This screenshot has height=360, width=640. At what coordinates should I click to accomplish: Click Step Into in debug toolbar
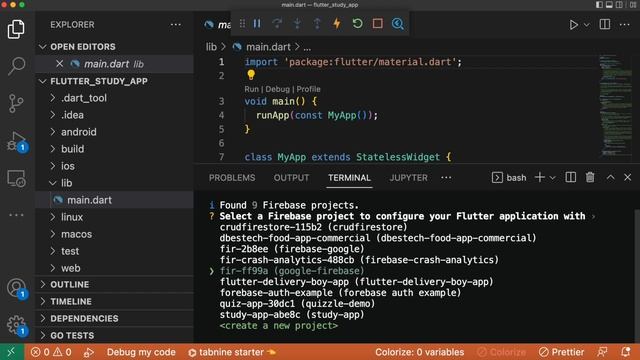pos(297,24)
